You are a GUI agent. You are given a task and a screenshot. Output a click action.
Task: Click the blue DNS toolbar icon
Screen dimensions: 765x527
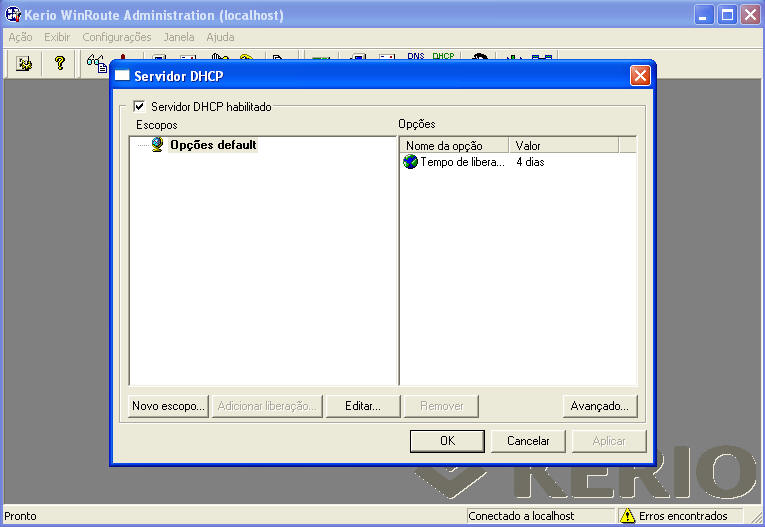pyautogui.click(x=416, y=57)
